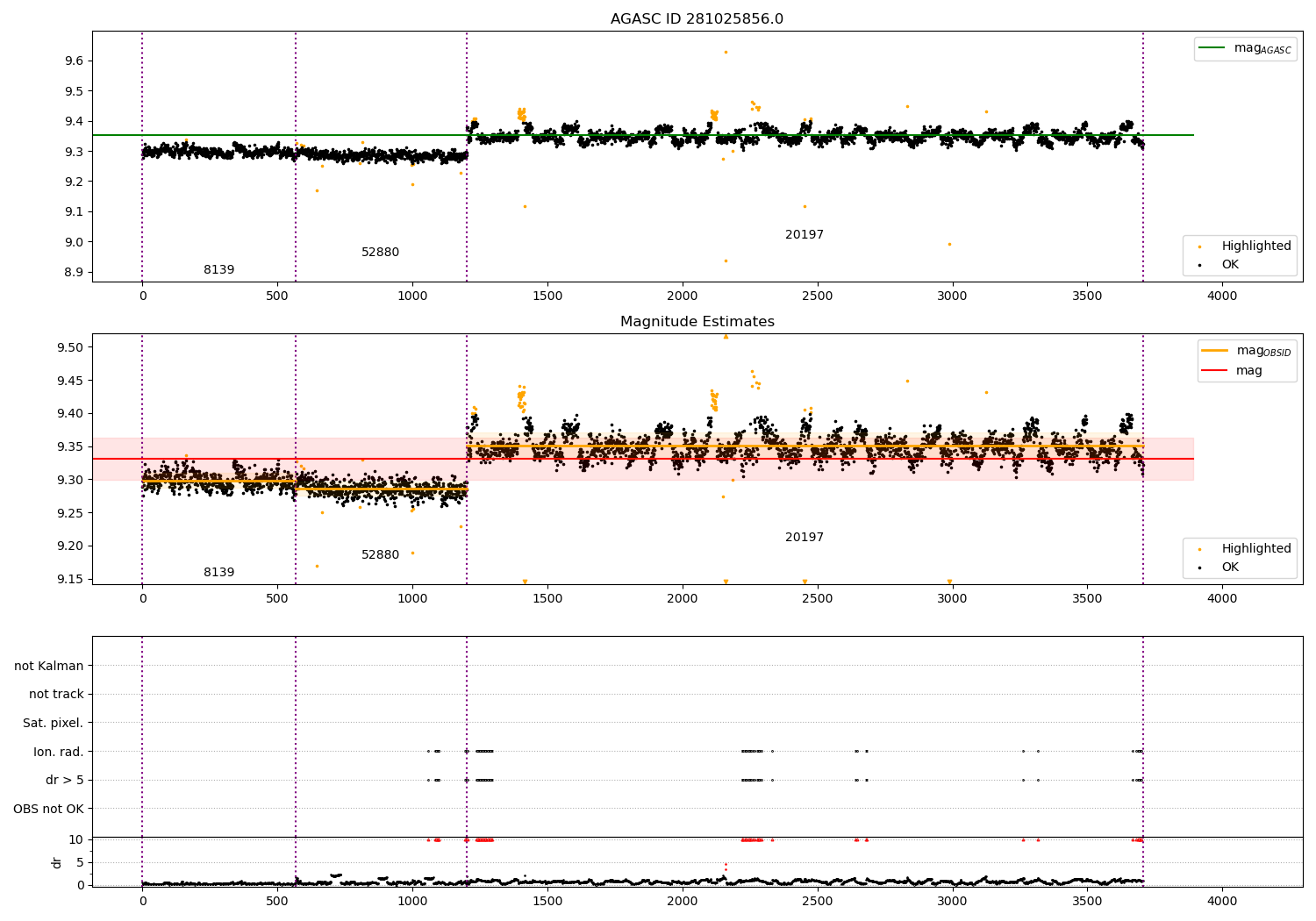Click the '8139' label in middle plot

pos(218,572)
